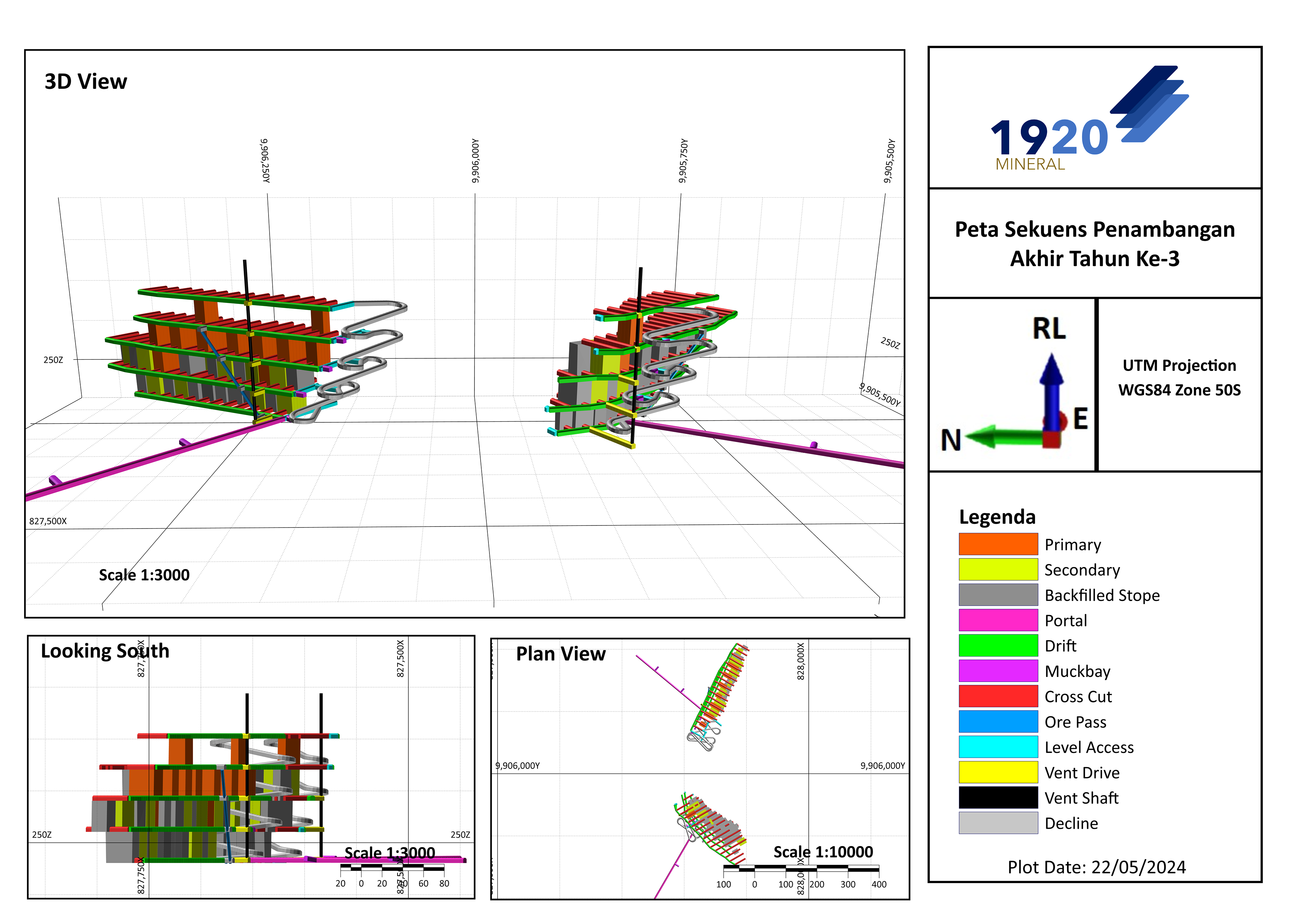Click the black Vent Shaft swatch
The image size is (1307, 924).
pyautogui.click(x=998, y=798)
